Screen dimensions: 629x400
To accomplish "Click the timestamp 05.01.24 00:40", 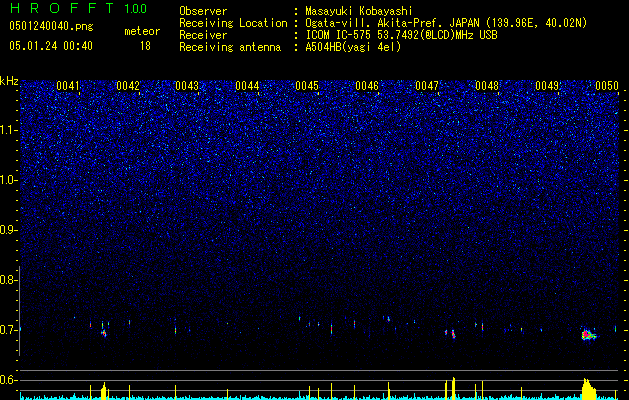I will pyautogui.click(x=51, y=46).
